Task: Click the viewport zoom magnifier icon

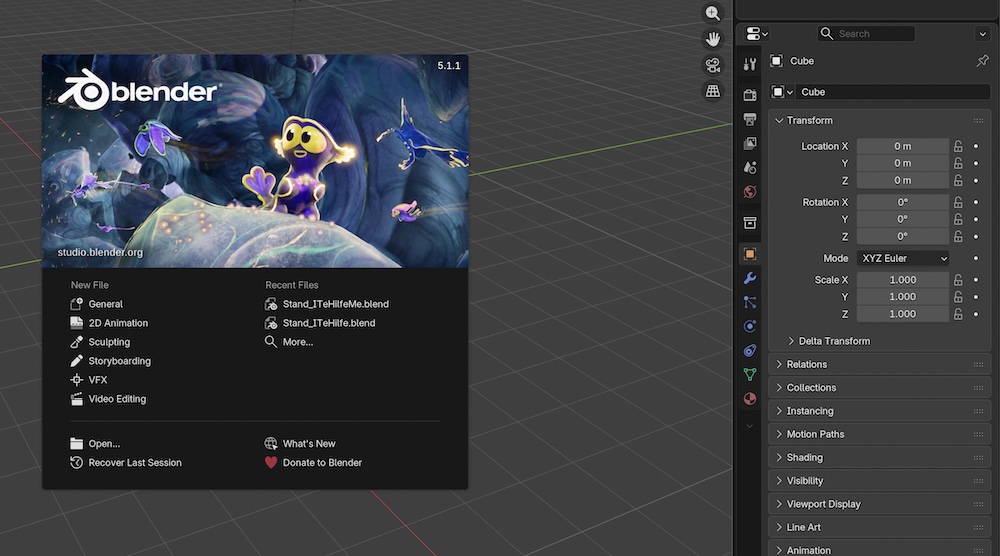Action: [x=712, y=13]
